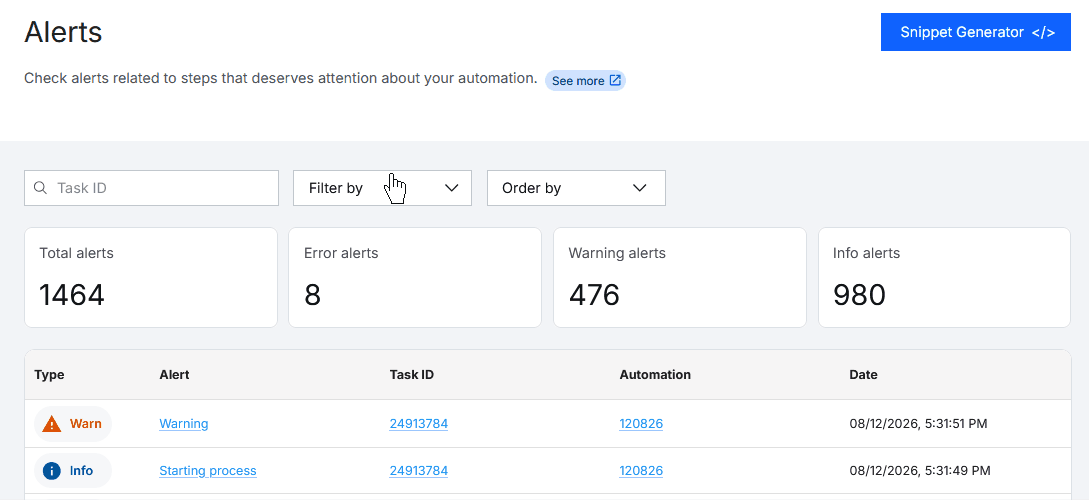Screen dimensions: 1089x500
Task: Click the external link icon in See more
Action: click(615, 81)
